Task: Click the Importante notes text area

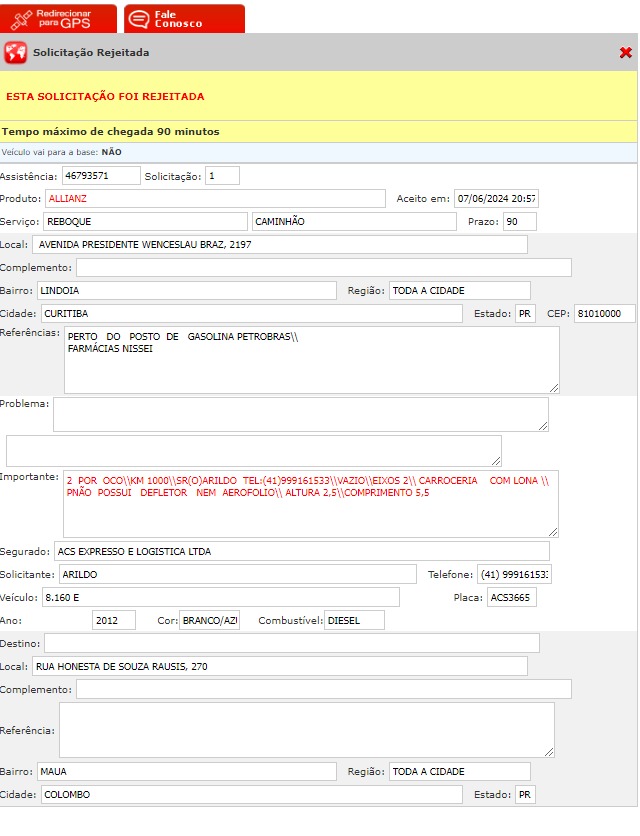Action: (x=310, y=503)
